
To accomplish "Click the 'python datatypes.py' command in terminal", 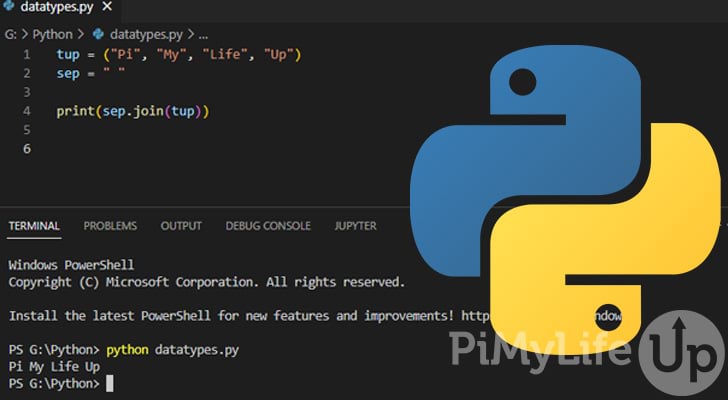I will 173,350.
